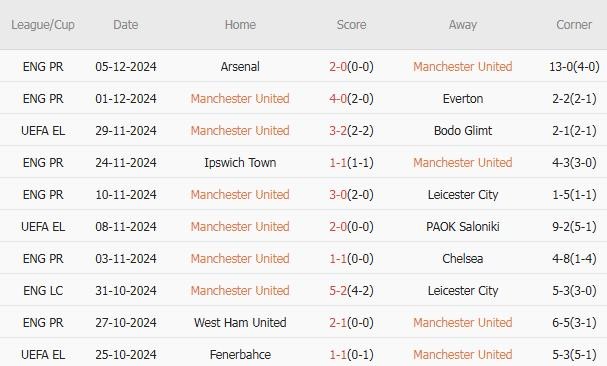Click West Ham United team name
607x366 pixels.
click(x=240, y=323)
